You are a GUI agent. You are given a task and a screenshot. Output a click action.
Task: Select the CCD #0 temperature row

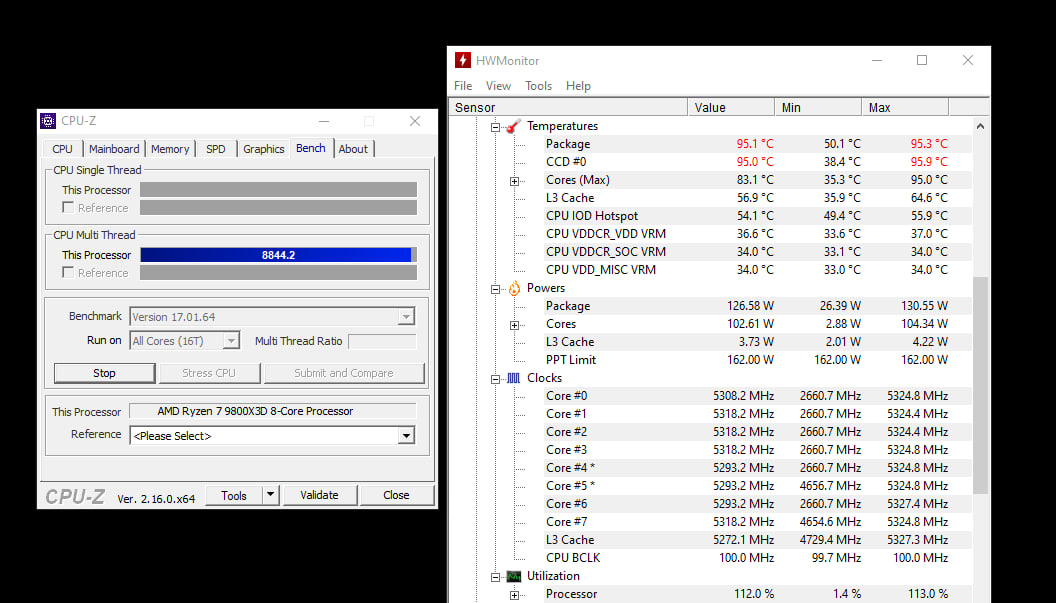tap(757, 162)
